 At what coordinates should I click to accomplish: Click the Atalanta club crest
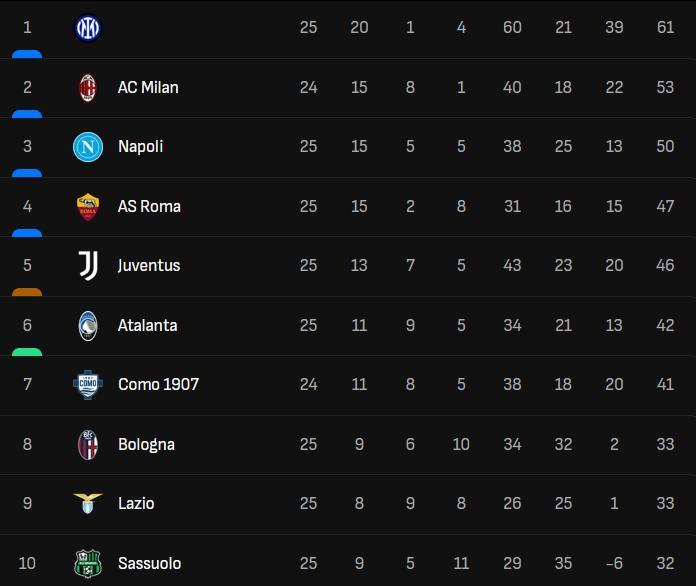pos(88,326)
